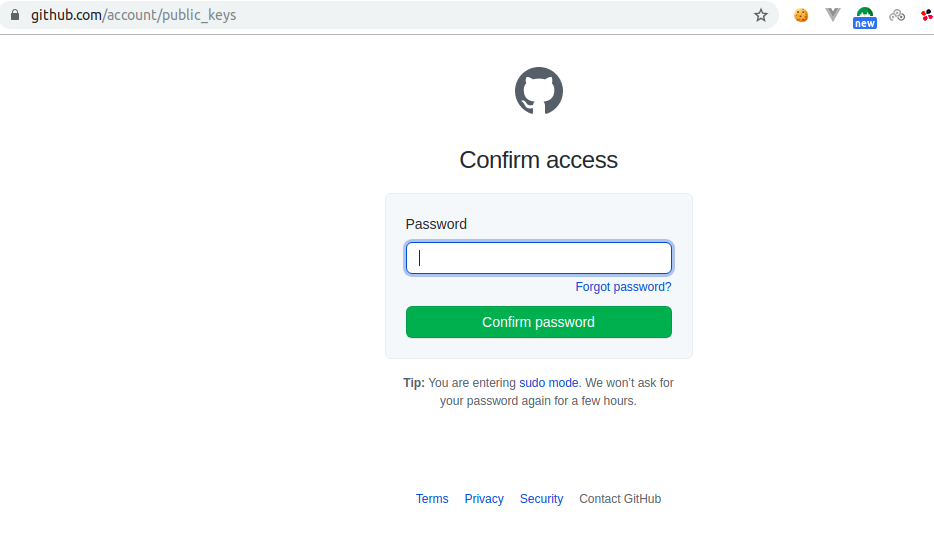Viewport: 934px width, 551px height.
Task: Click the Password field label
Action: point(436,224)
